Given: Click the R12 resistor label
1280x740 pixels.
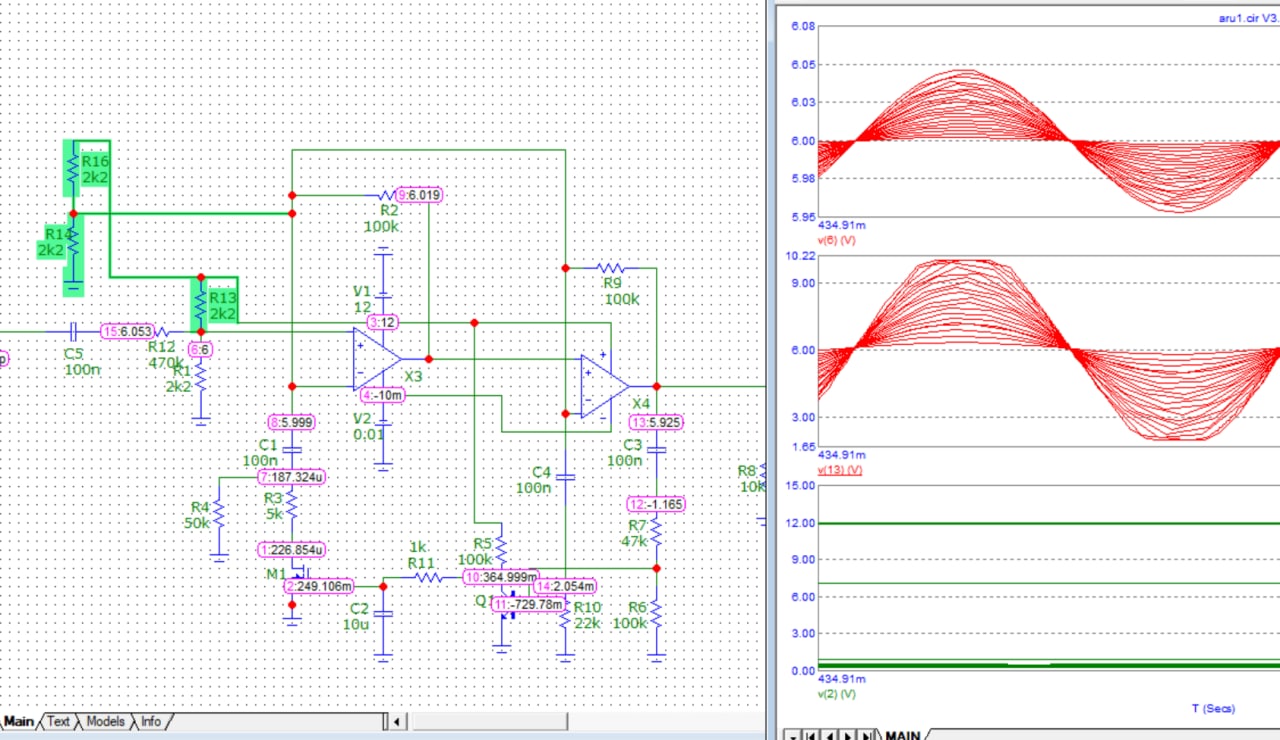Looking at the screenshot, I should [x=161, y=346].
